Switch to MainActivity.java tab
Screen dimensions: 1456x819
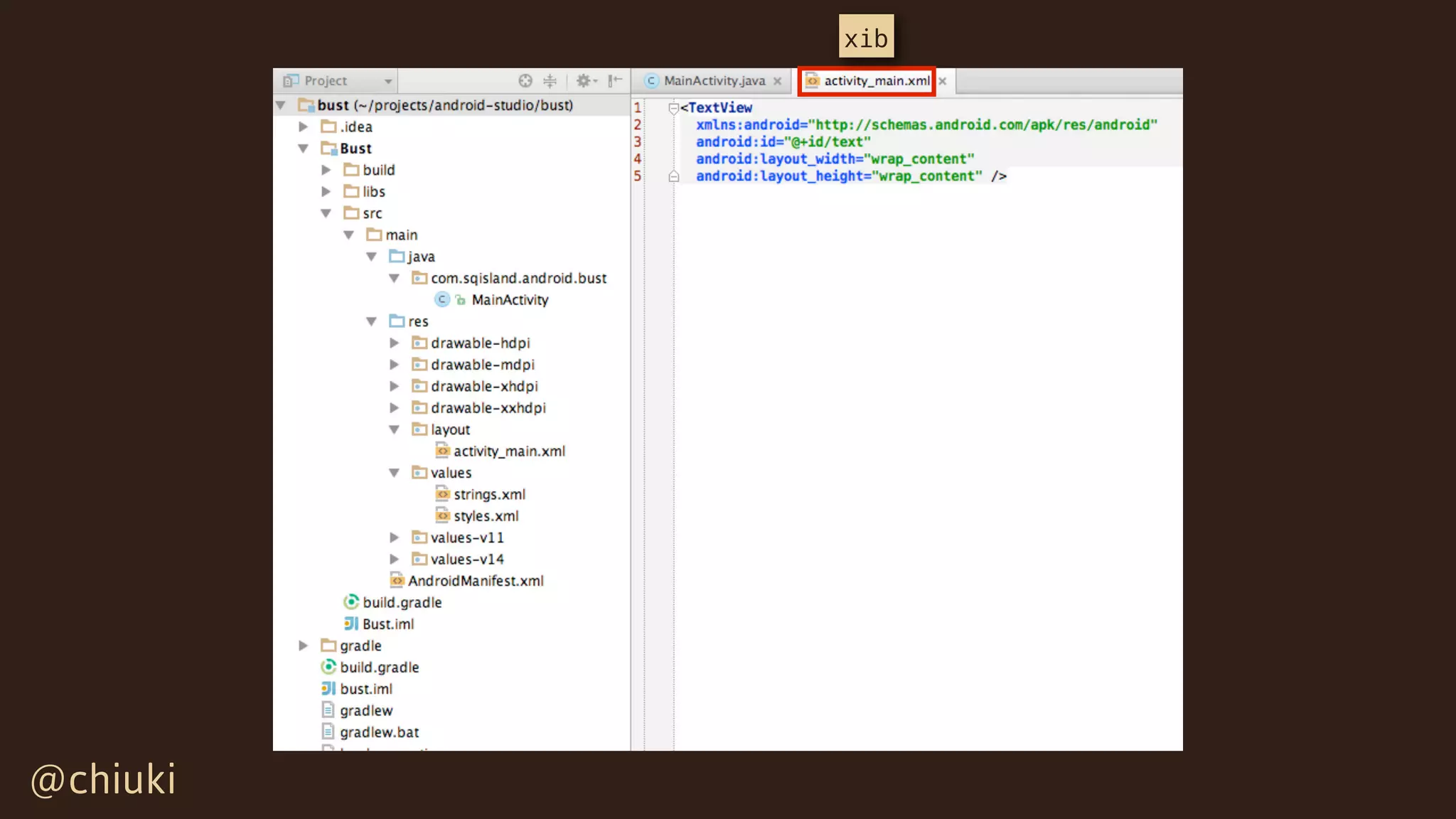coord(713,81)
